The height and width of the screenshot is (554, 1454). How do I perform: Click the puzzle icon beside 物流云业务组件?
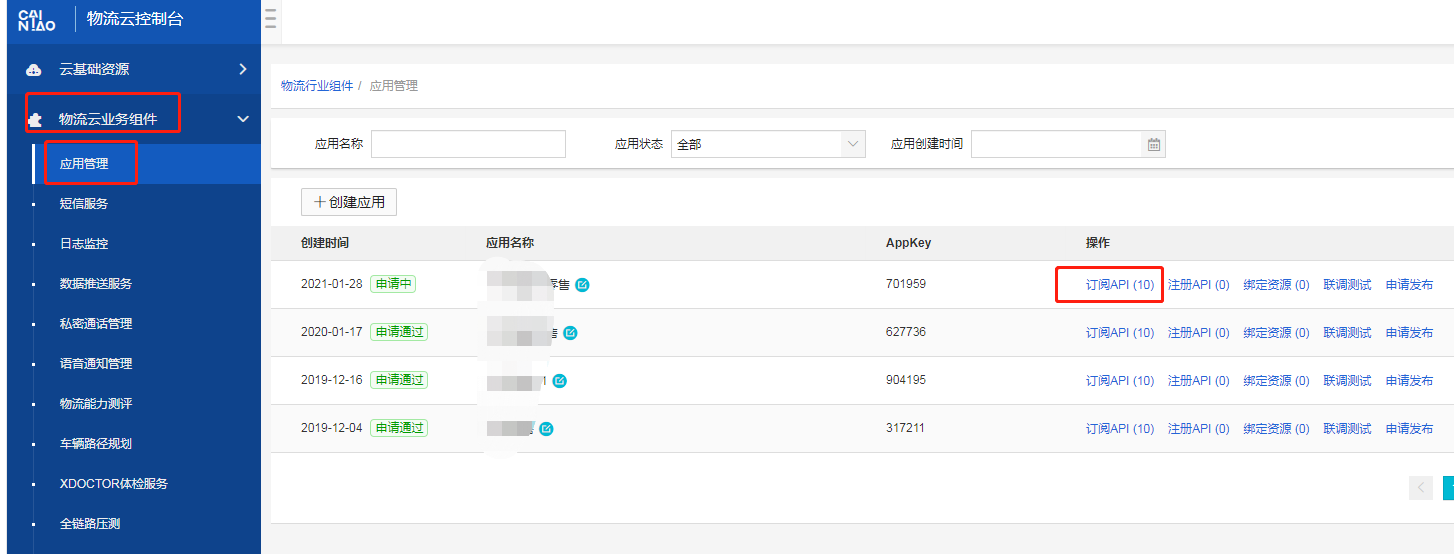coord(34,119)
